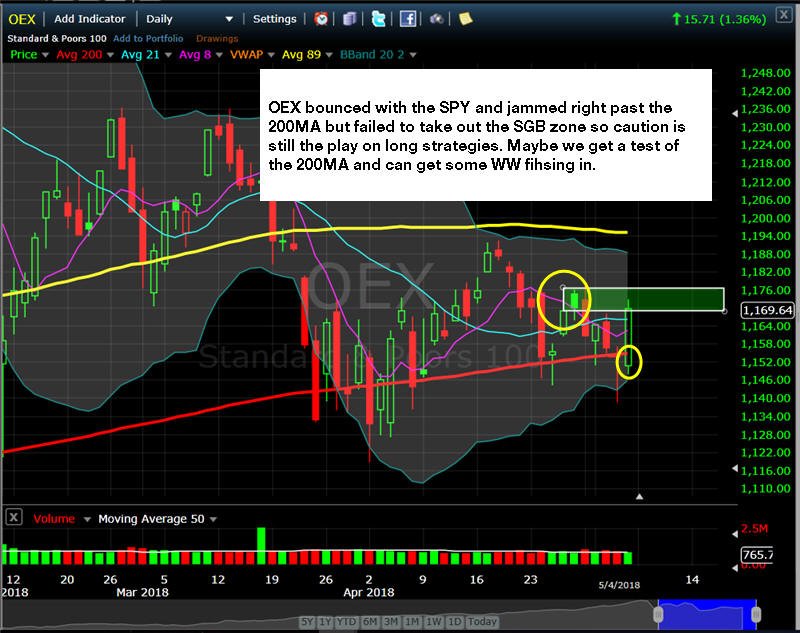Open the alarm clock alert icon

[x=321, y=19]
